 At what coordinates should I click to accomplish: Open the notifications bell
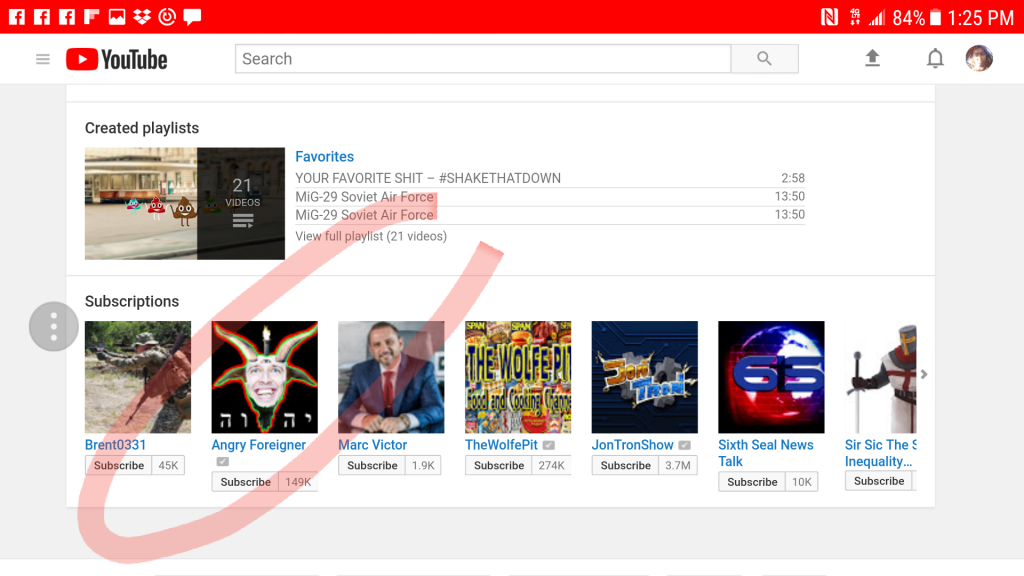(x=935, y=59)
